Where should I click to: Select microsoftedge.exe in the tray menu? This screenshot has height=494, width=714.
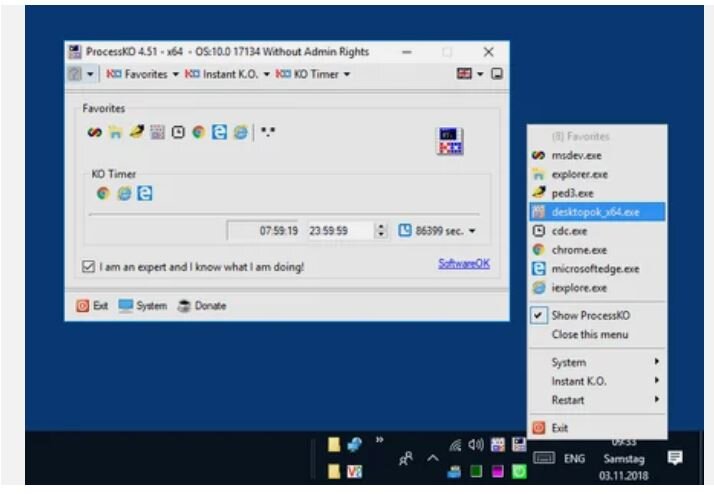597,269
